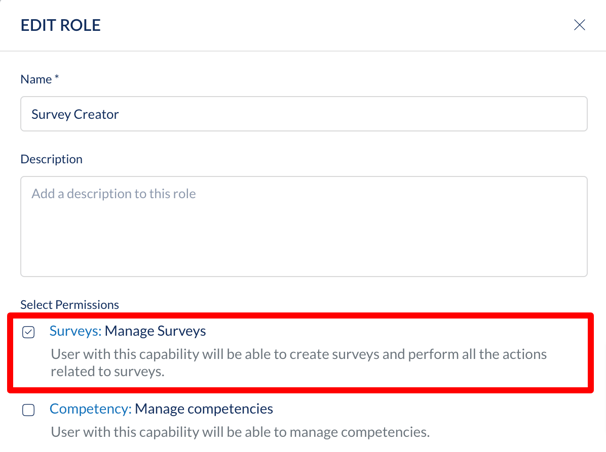Enable the Manage competencies checkbox
Viewport: 606px width, 452px height.
coord(28,410)
